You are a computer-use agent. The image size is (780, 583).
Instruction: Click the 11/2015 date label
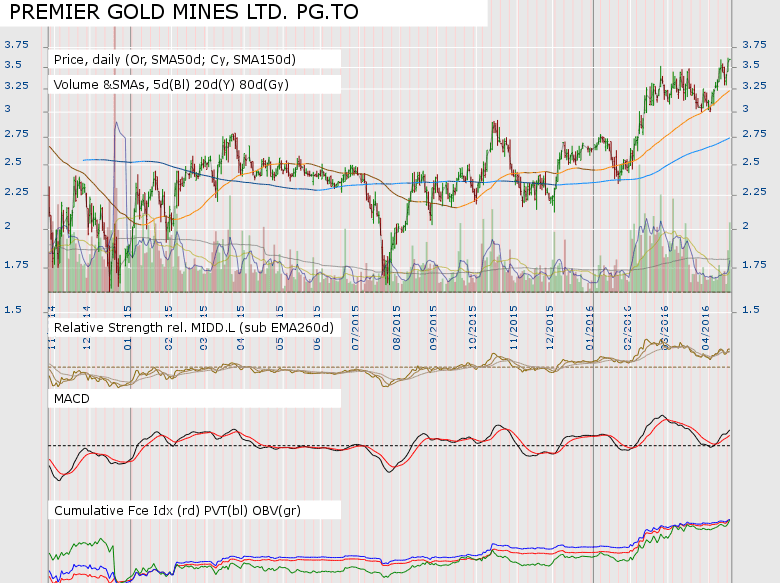[x=513, y=328]
